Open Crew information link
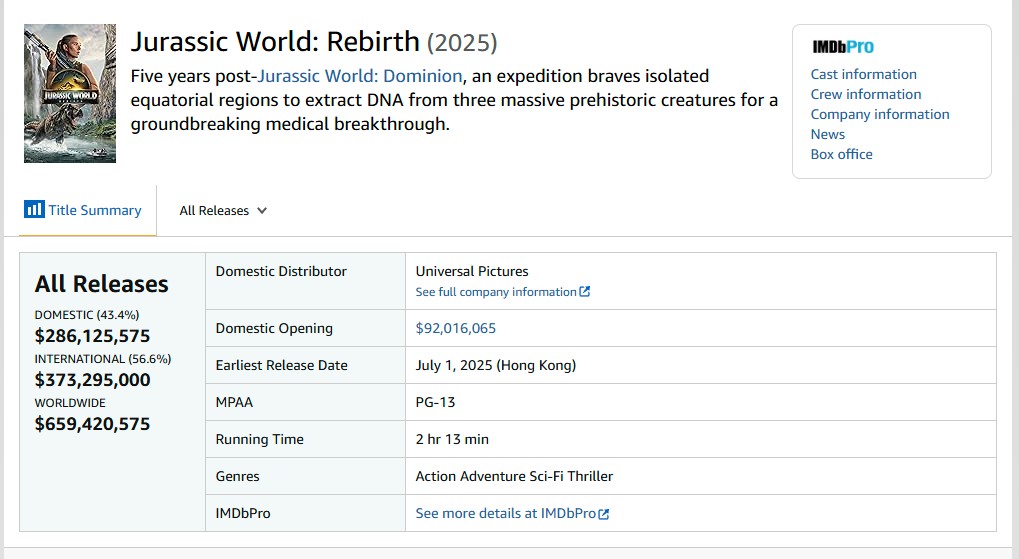Screen dimensions: 1019x559 866,94
